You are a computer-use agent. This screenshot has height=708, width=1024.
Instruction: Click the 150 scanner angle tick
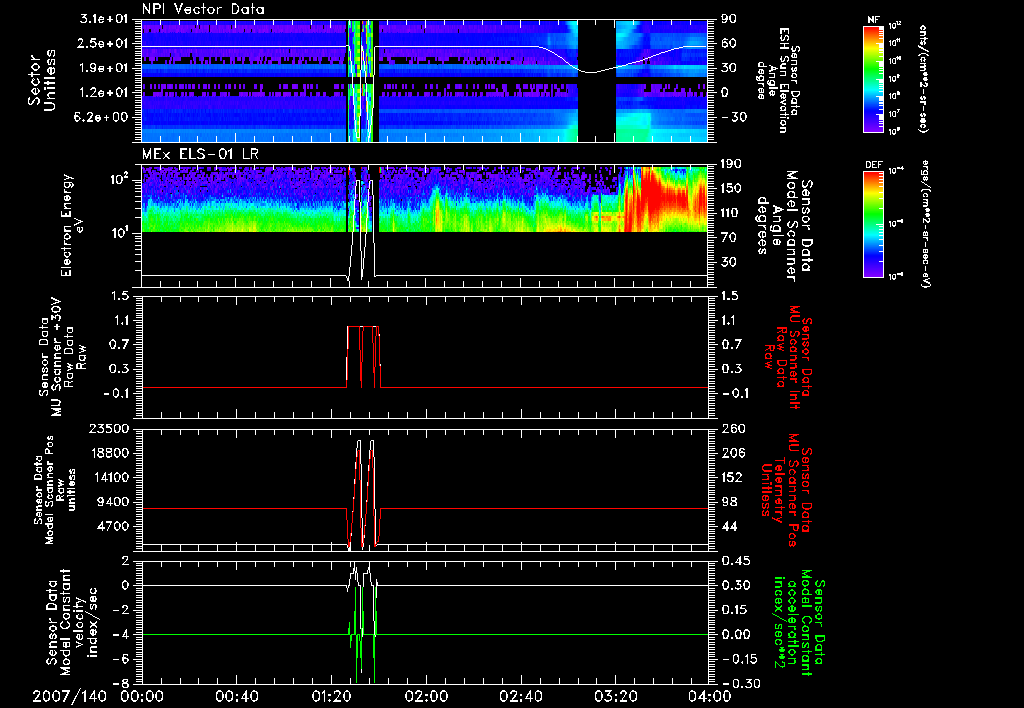tap(732, 188)
